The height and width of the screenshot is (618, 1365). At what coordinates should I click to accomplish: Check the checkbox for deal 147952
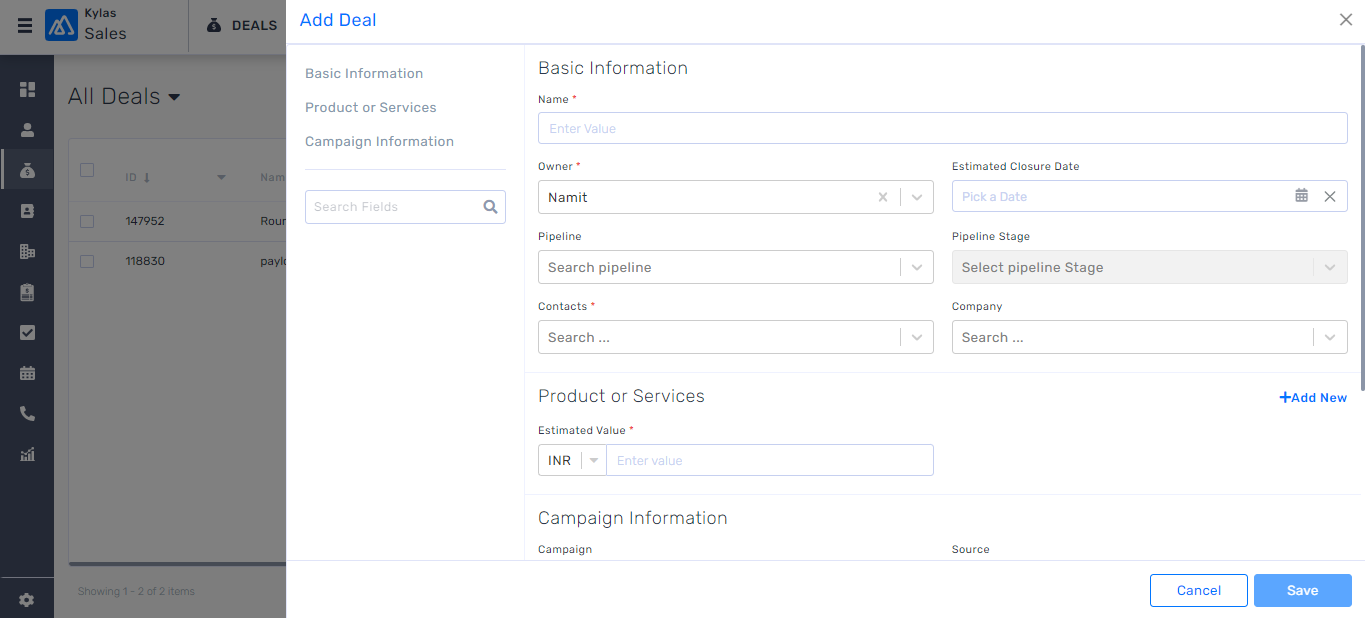(87, 221)
